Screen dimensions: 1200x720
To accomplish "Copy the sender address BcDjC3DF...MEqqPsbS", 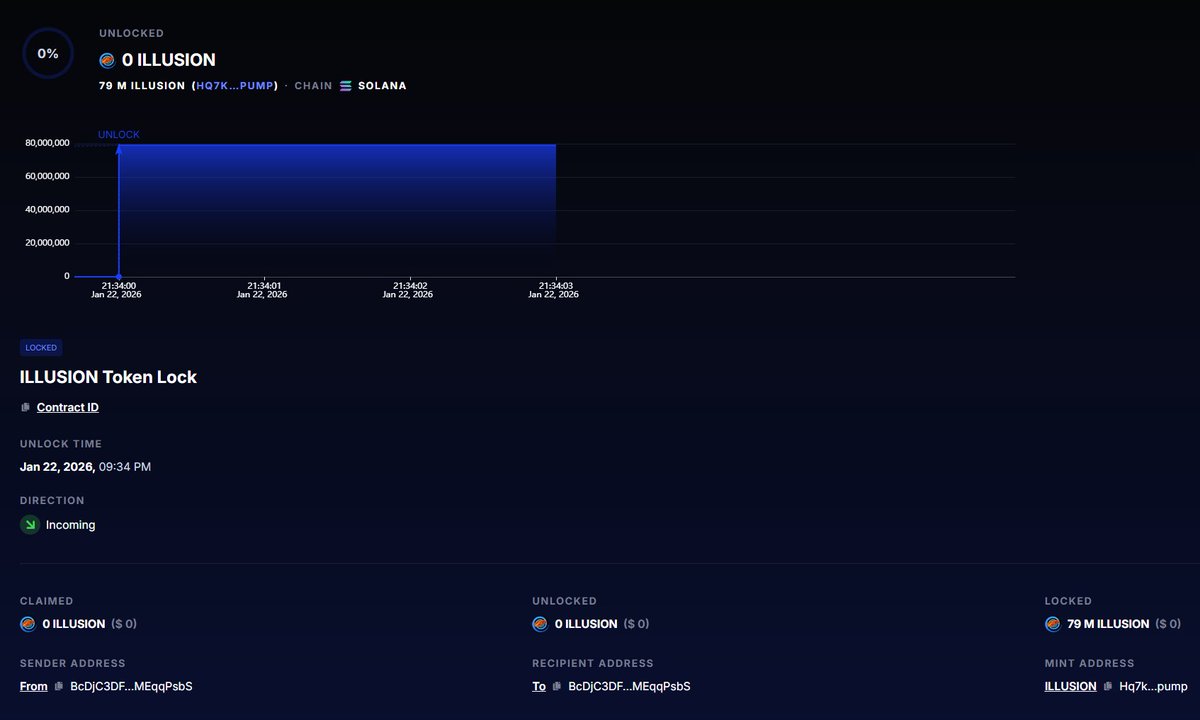I will point(59,687).
